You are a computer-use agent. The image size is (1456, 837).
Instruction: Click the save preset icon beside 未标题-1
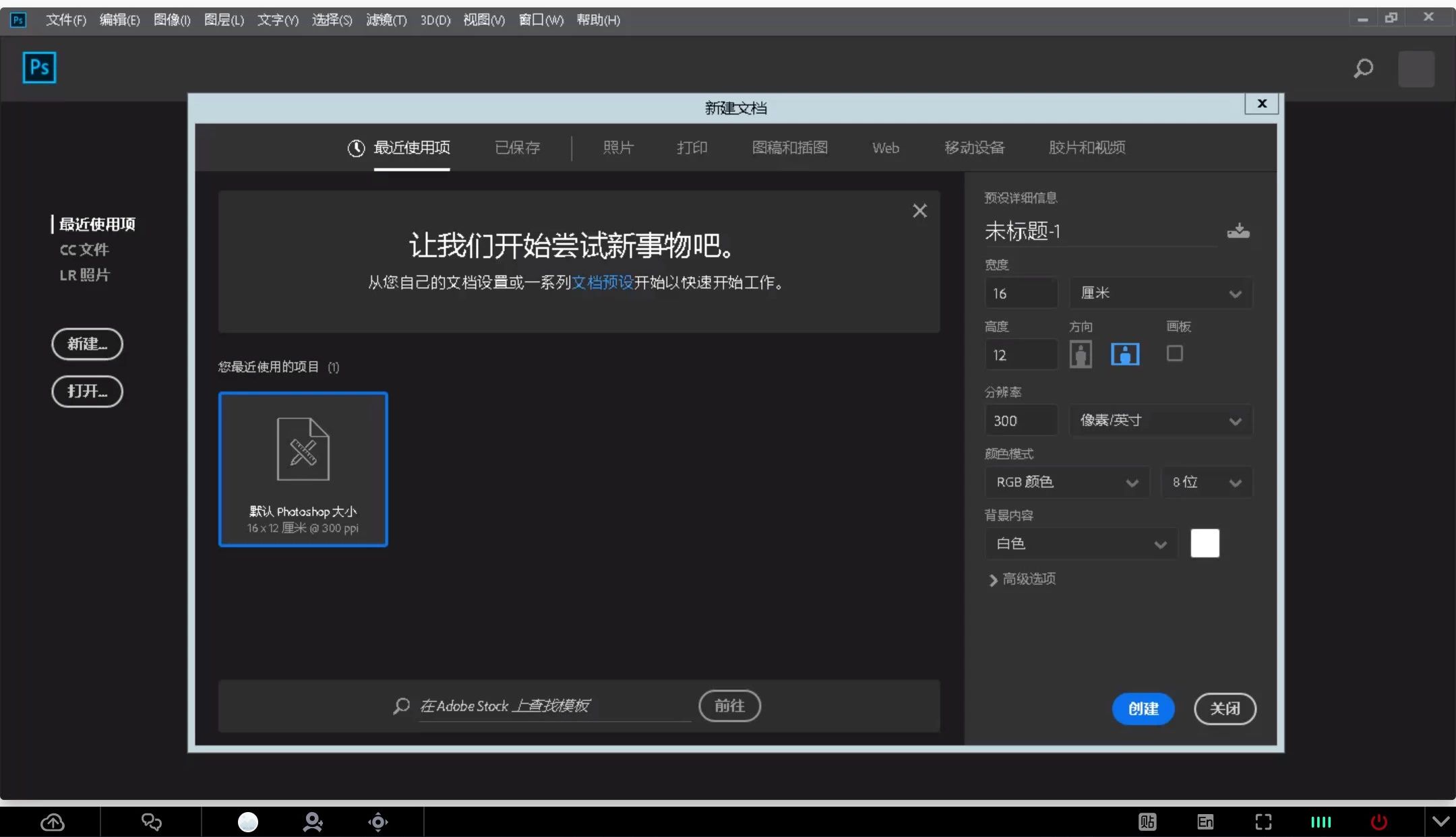coord(1238,231)
